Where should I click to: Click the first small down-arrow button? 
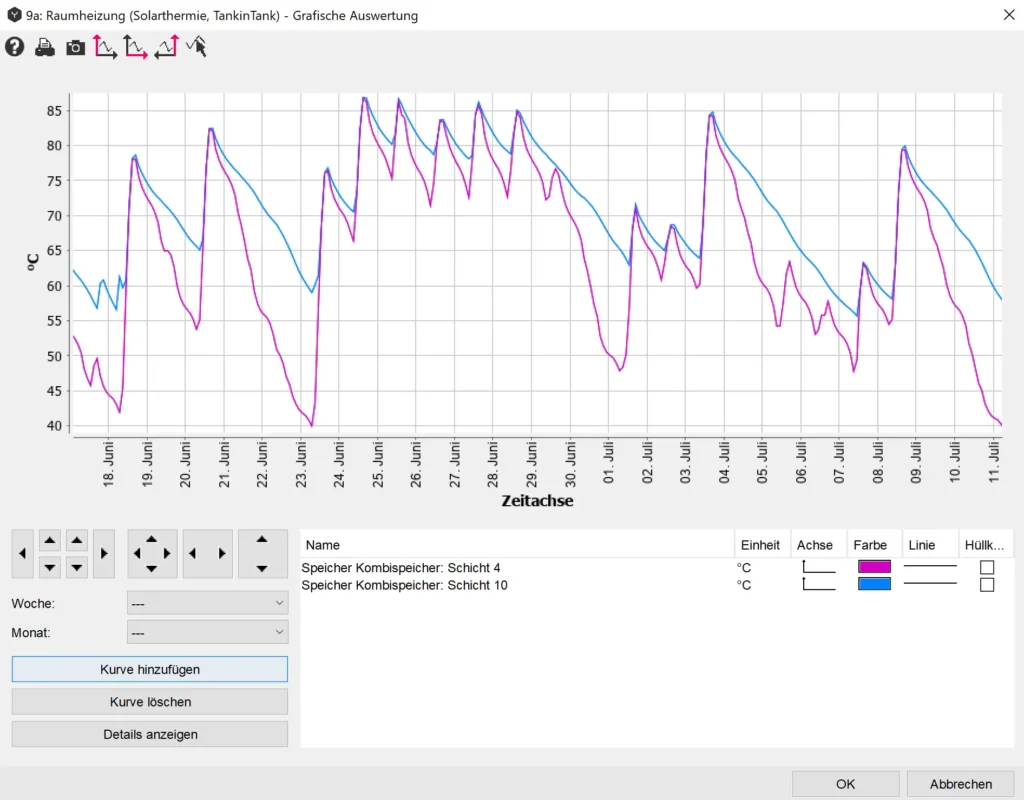coord(50,567)
